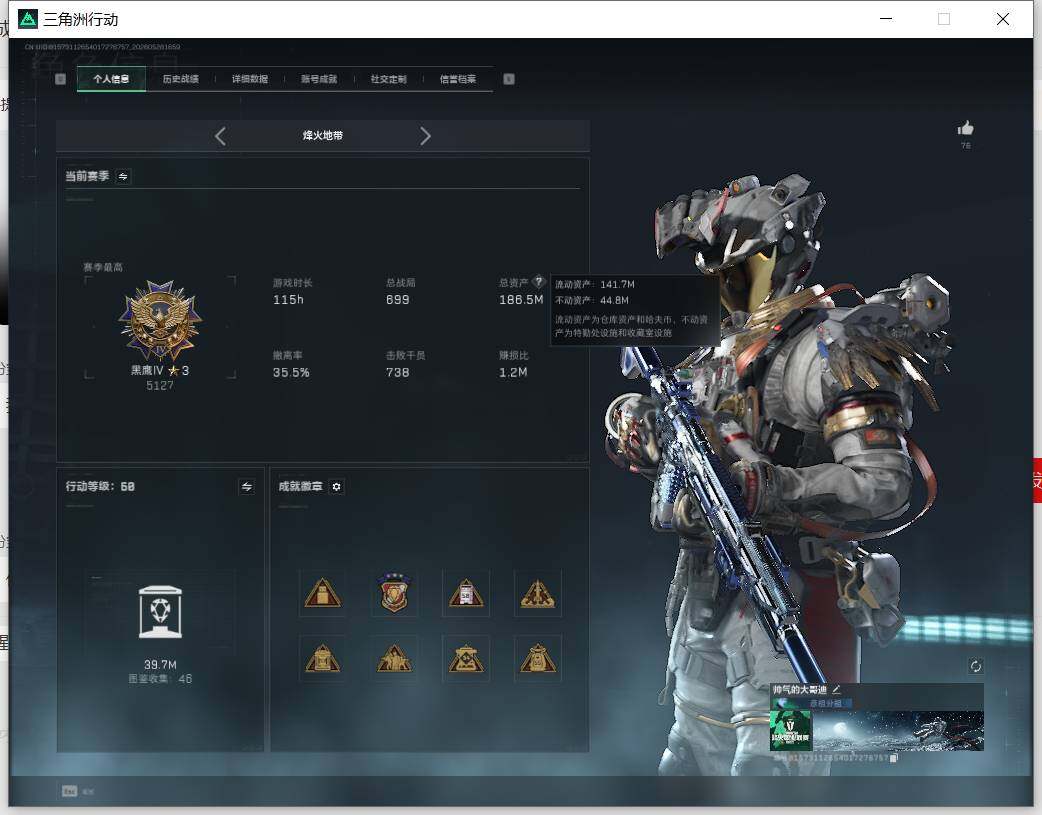Toggle the swap icon beside 行动等级: 60
The width and height of the screenshot is (1042, 815).
[x=247, y=487]
